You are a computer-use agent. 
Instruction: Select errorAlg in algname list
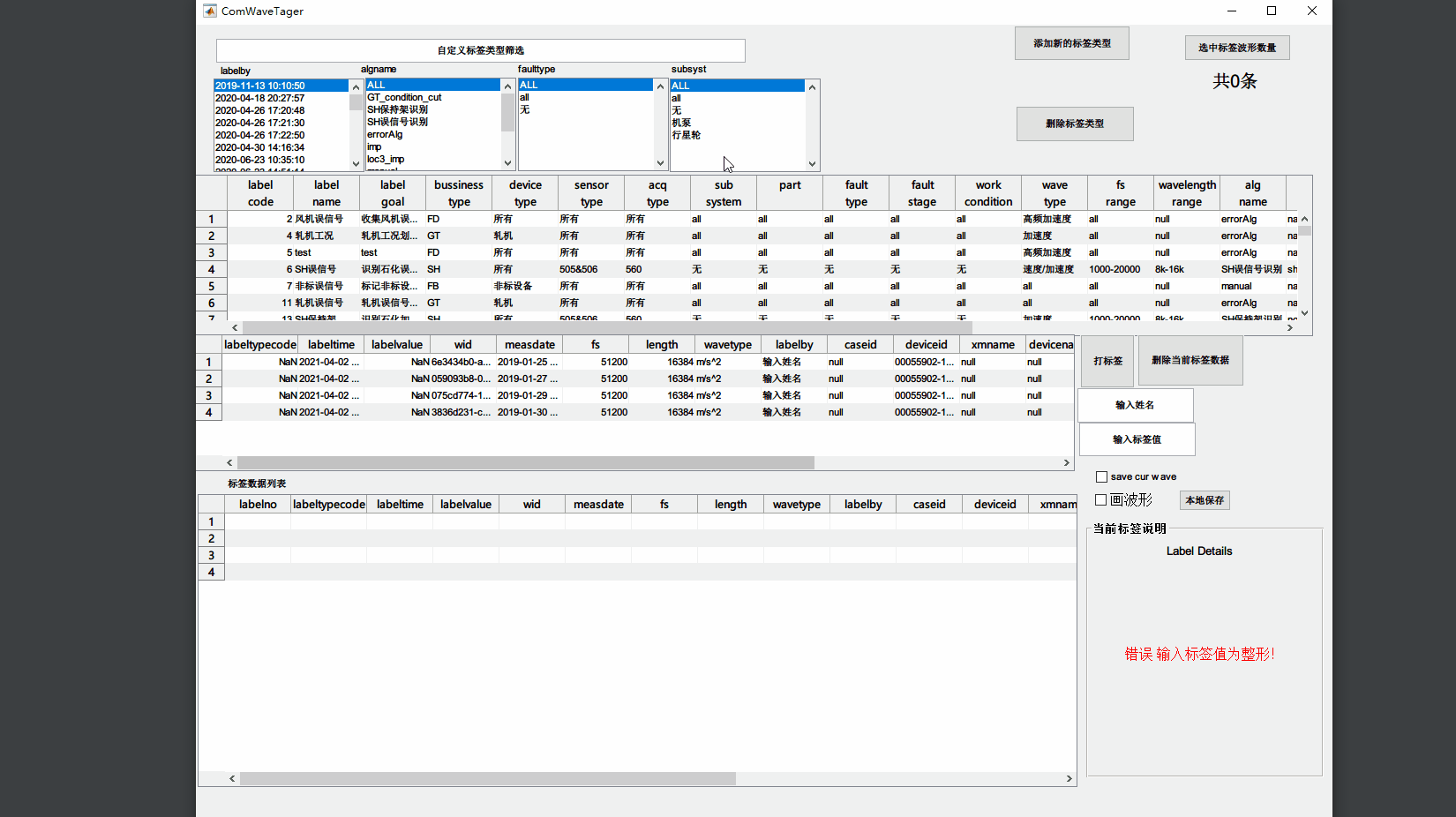pyautogui.click(x=433, y=134)
